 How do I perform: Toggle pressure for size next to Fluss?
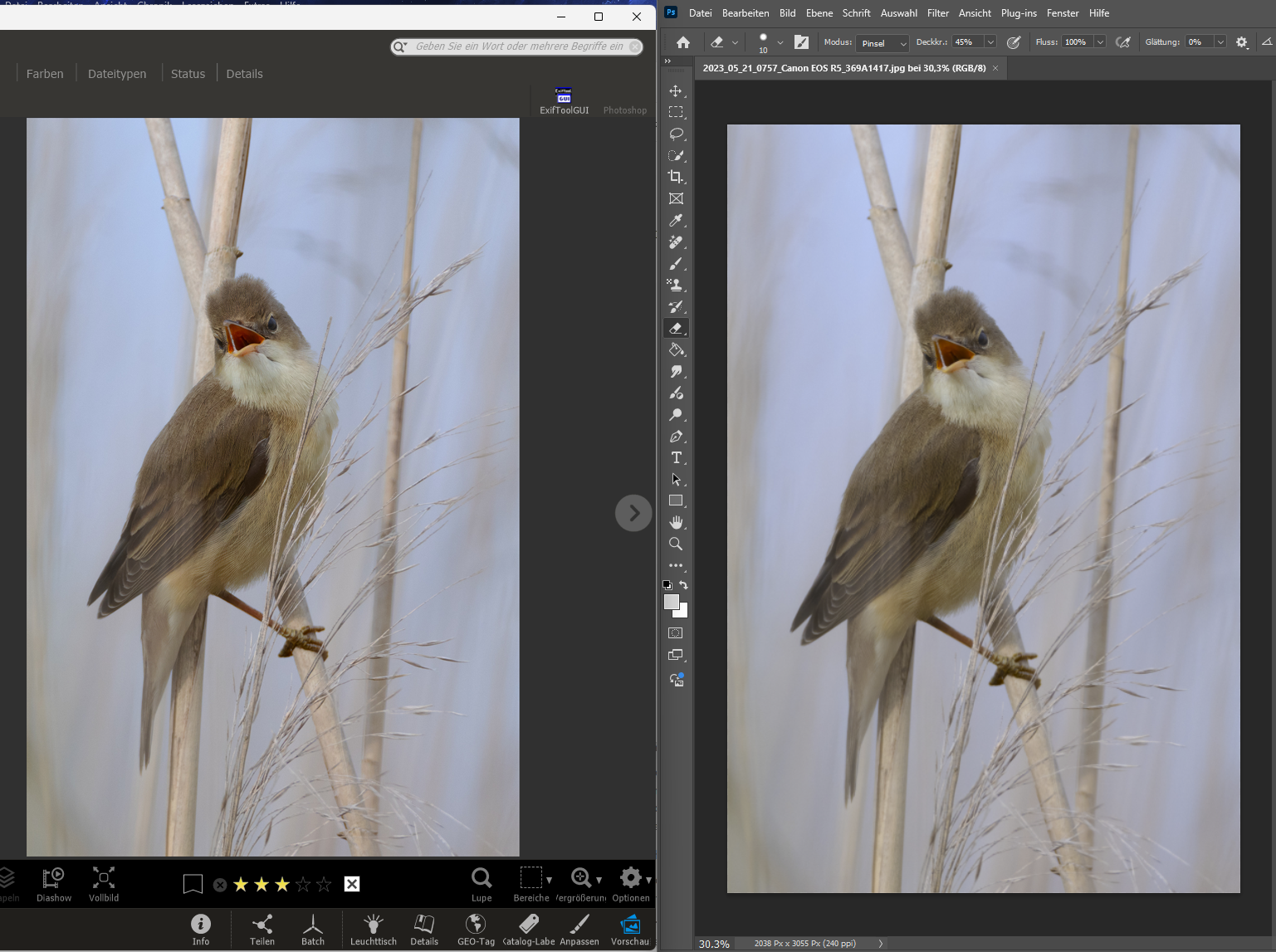click(x=1122, y=42)
